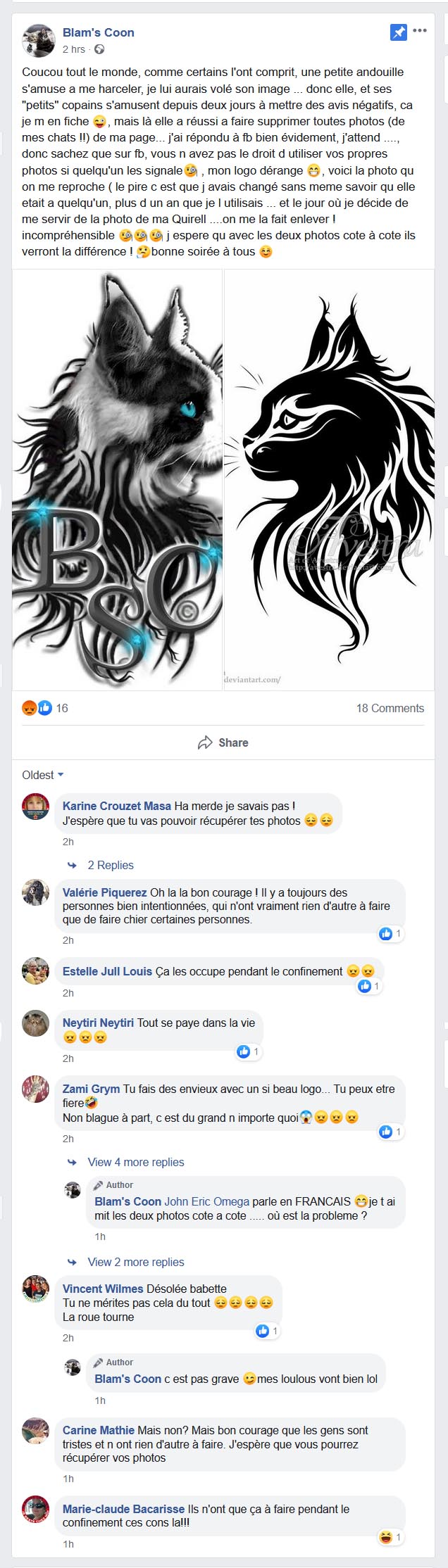The height and width of the screenshot is (1568, 448).
Task: Click Karine Crouzet Masa's avatar
Action: [x=36, y=807]
